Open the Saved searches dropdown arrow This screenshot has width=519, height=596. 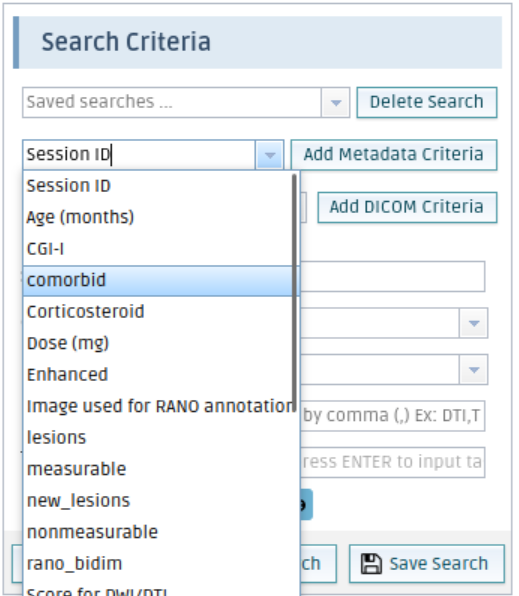[x=335, y=102]
